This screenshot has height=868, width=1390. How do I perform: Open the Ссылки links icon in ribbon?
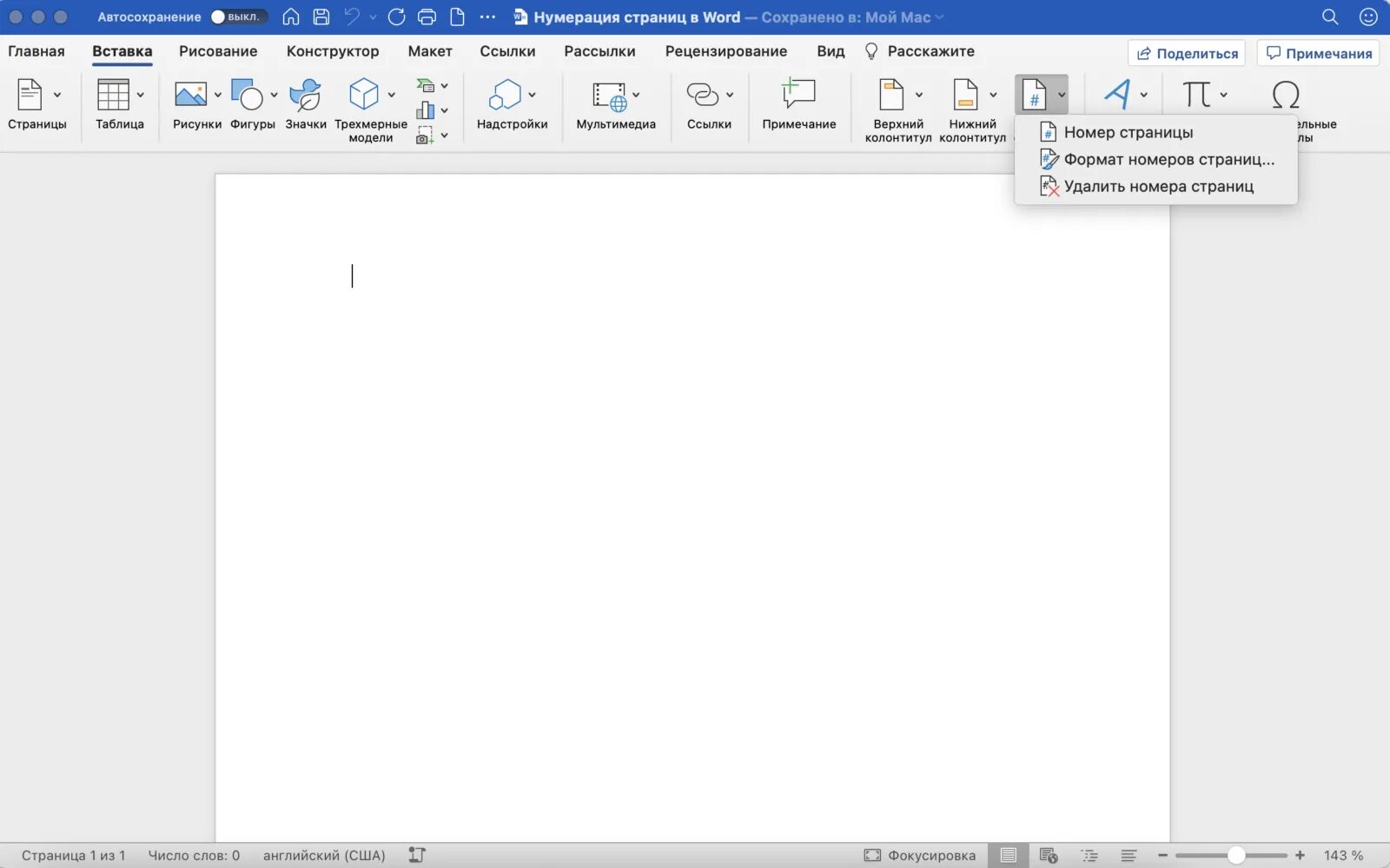pyautogui.click(x=702, y=94)
